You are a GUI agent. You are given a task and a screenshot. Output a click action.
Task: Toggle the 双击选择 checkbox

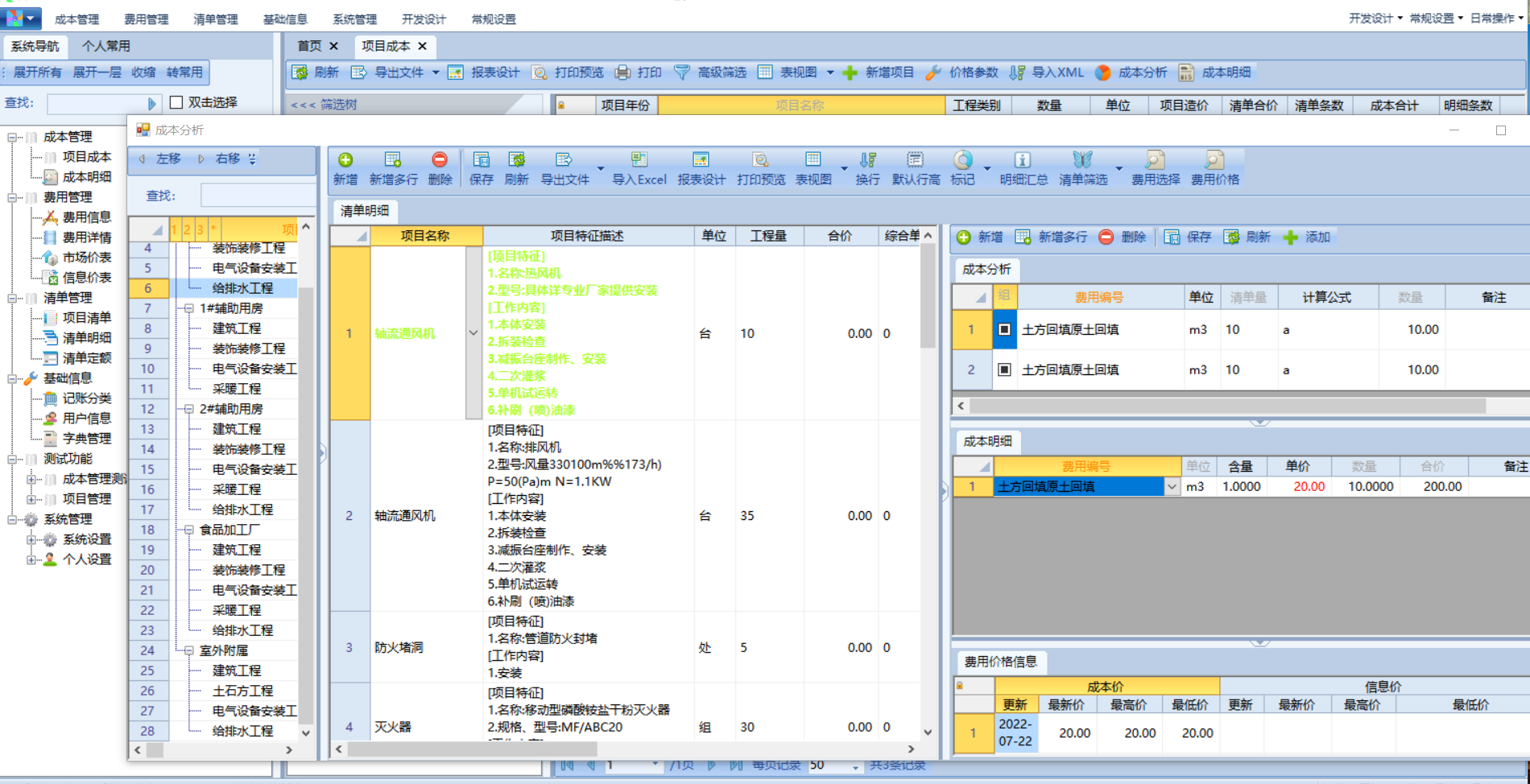pos(176,102)
